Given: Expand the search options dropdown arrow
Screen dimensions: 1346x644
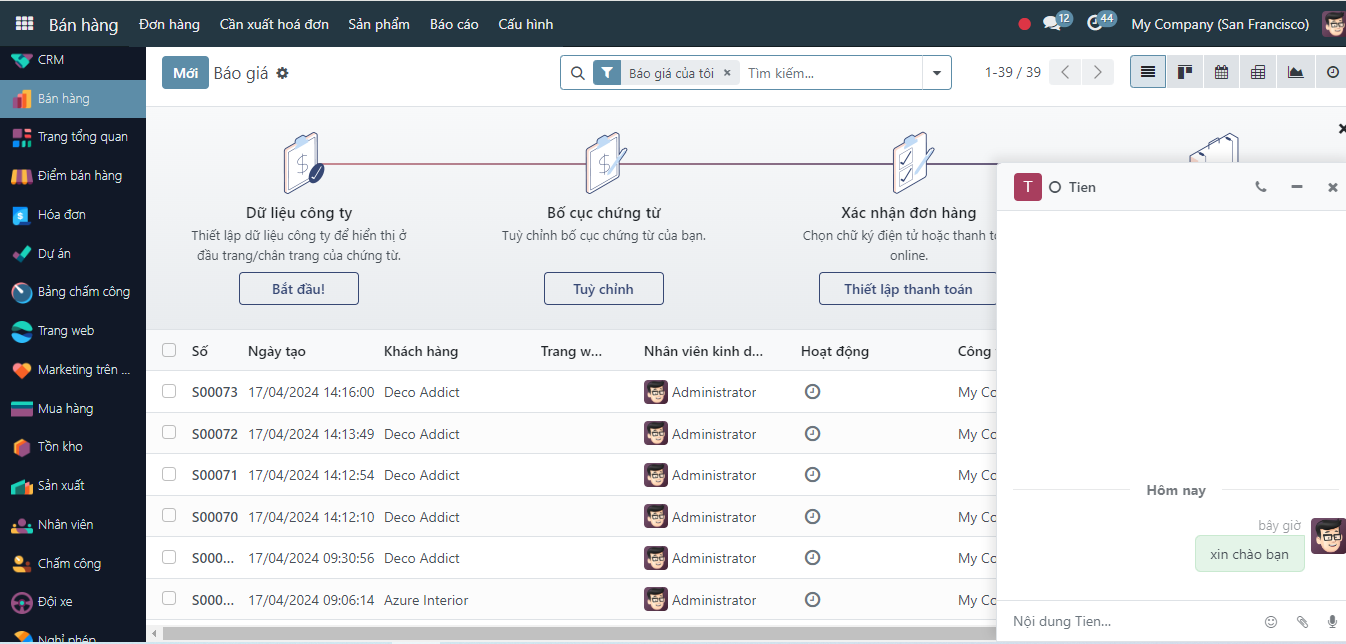Looking at the screenshot, I should tap(937, 73).
